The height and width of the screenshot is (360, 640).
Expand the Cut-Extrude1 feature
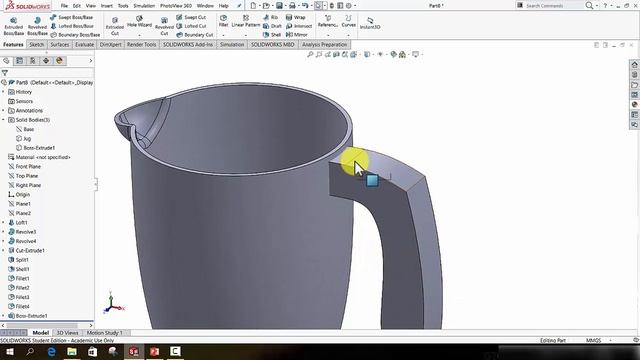click(3, 251)
